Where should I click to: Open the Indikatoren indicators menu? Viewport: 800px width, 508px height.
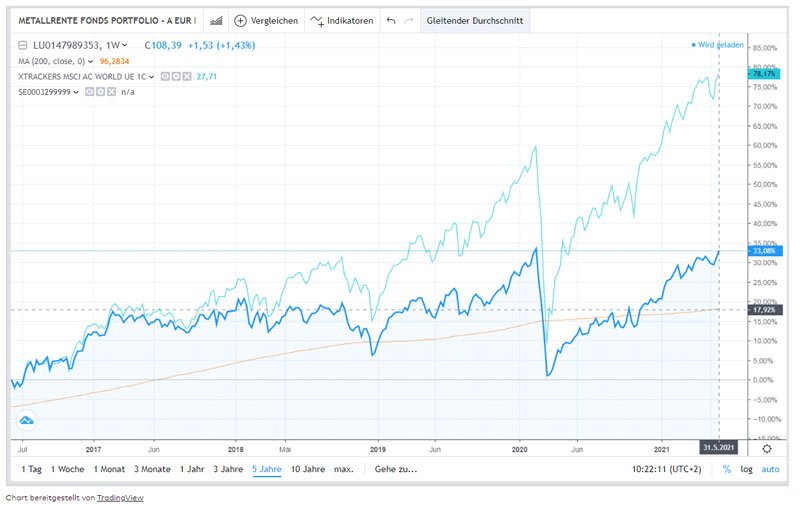(342, 20)
